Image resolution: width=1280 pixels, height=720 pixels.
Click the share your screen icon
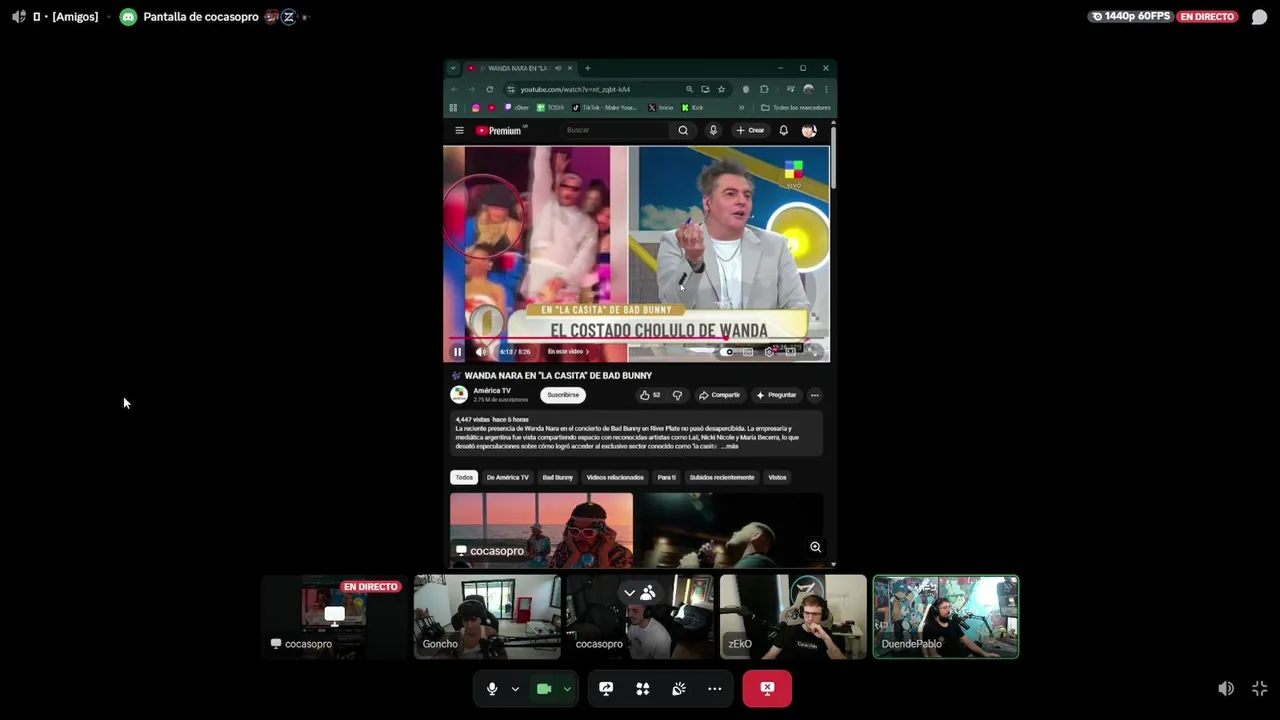[606, 689]
